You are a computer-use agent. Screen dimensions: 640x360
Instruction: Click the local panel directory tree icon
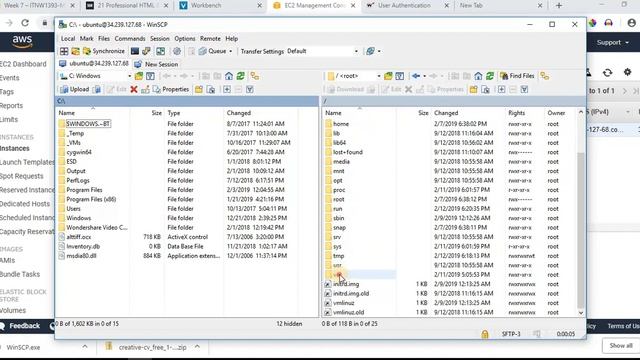coord(255,76)
